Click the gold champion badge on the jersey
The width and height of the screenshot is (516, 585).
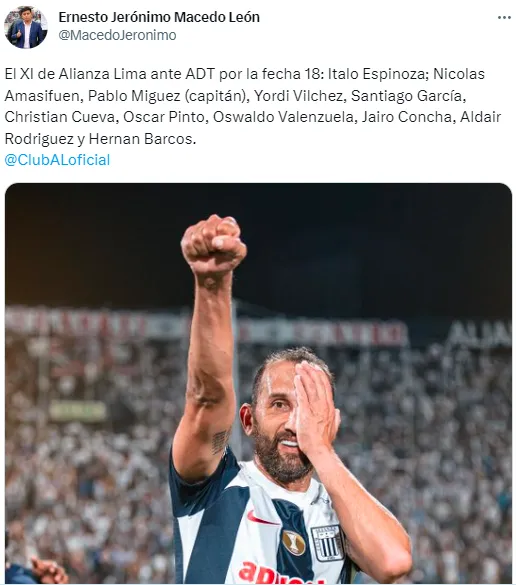tap(294, 542)
